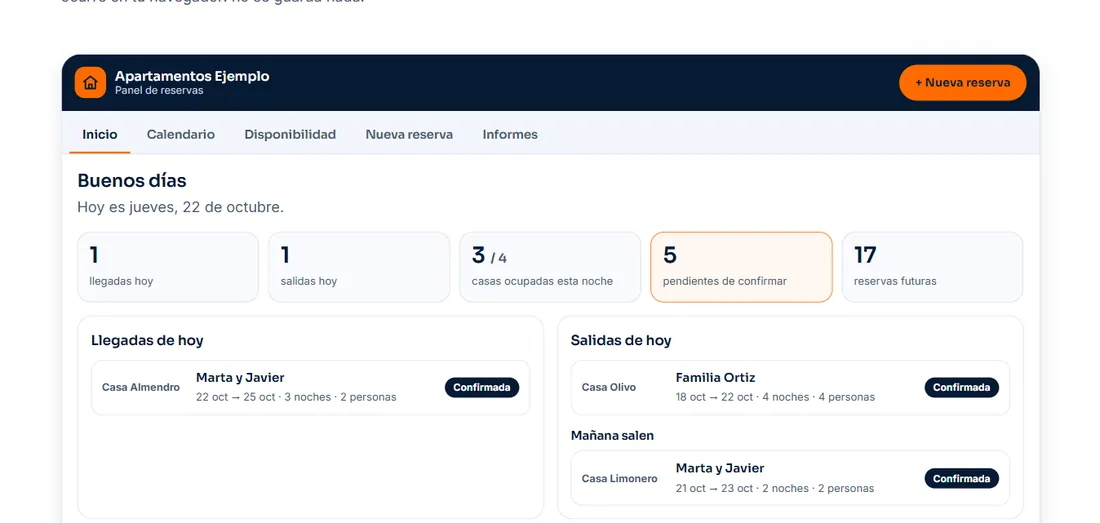Click the Mañana salen label
This screenshot has width=1100, height=523.
point(612,435)
